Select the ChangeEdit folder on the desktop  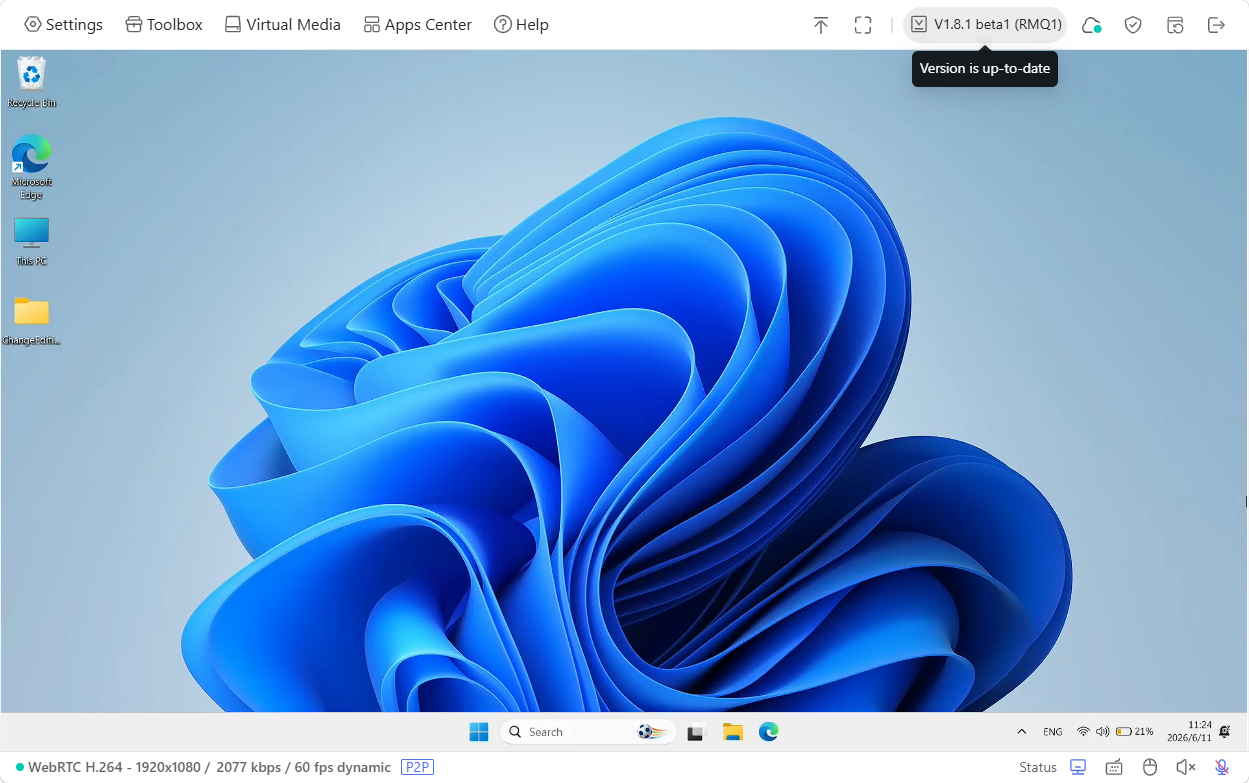point(32,320)
